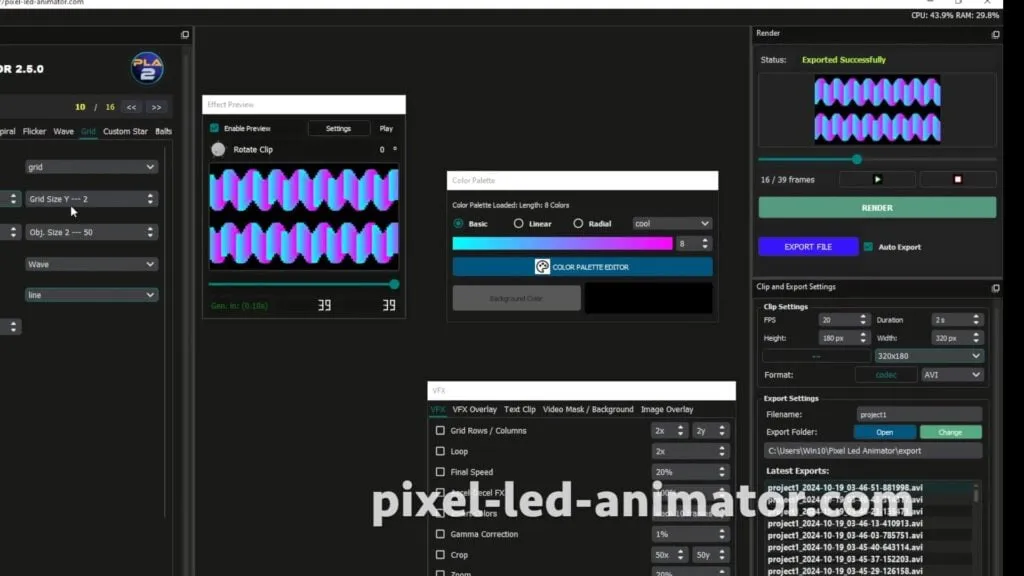
Task: Enable the Crop checkbox
Action: click(x=440, y=554)
